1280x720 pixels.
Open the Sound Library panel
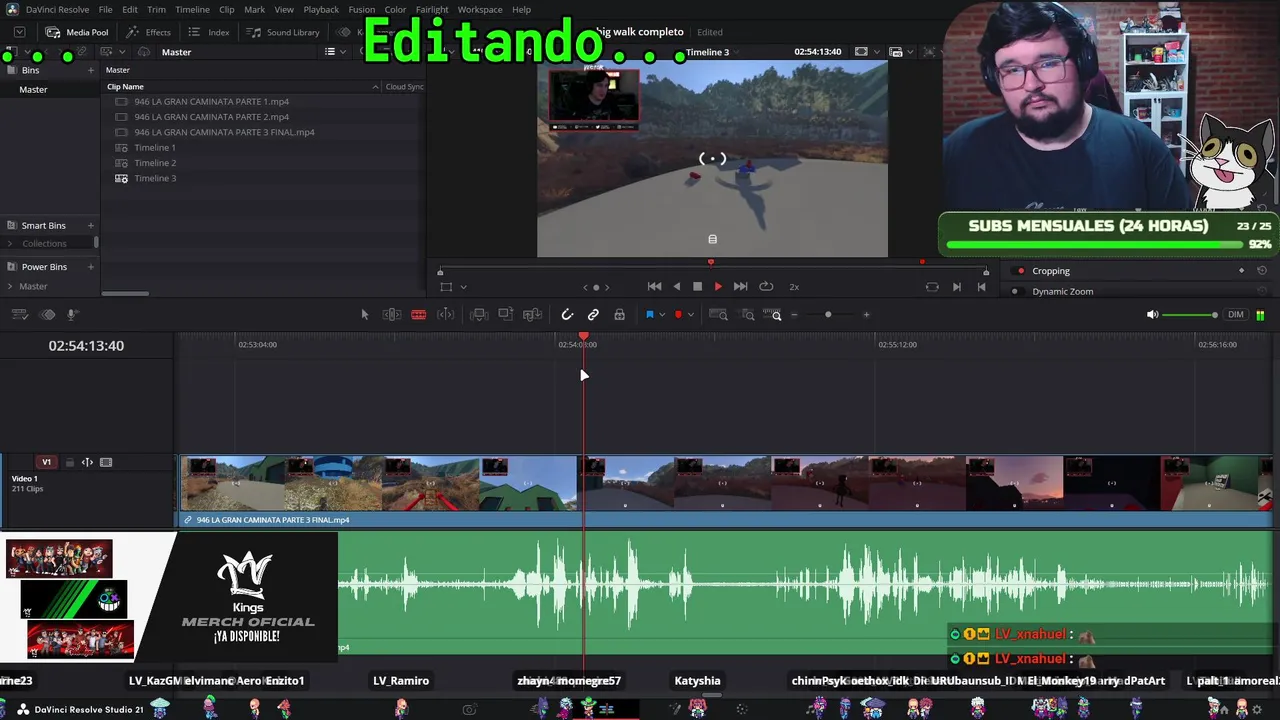[x=283, y=32]
